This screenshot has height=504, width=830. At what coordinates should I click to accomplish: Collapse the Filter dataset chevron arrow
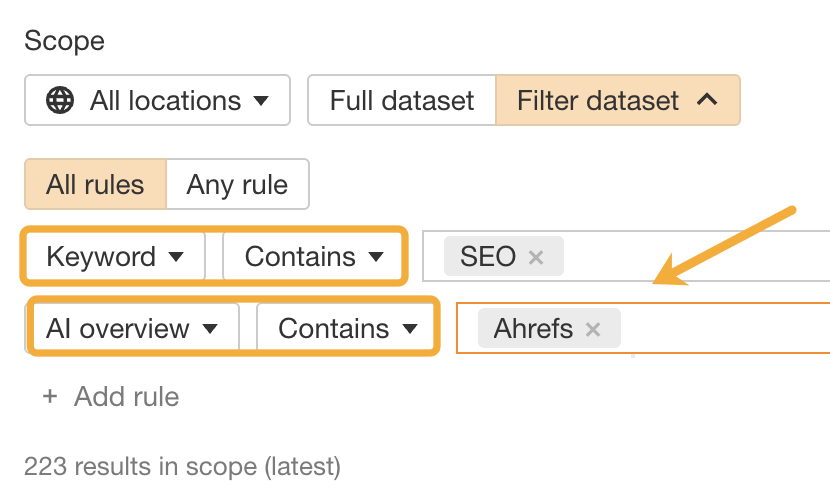click(x=707, y=101)
